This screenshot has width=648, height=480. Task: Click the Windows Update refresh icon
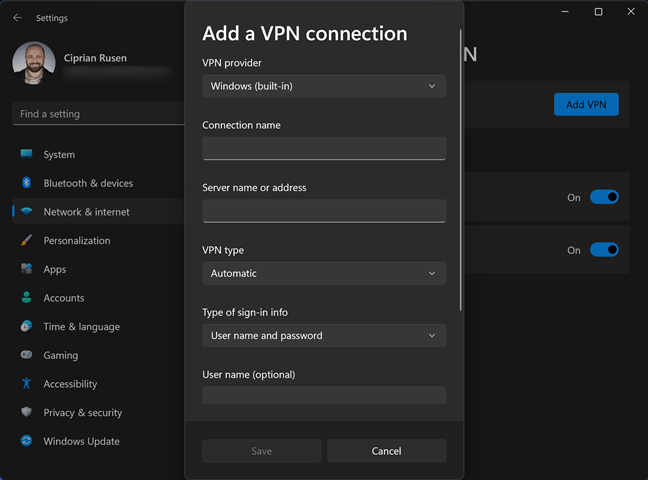26,441
